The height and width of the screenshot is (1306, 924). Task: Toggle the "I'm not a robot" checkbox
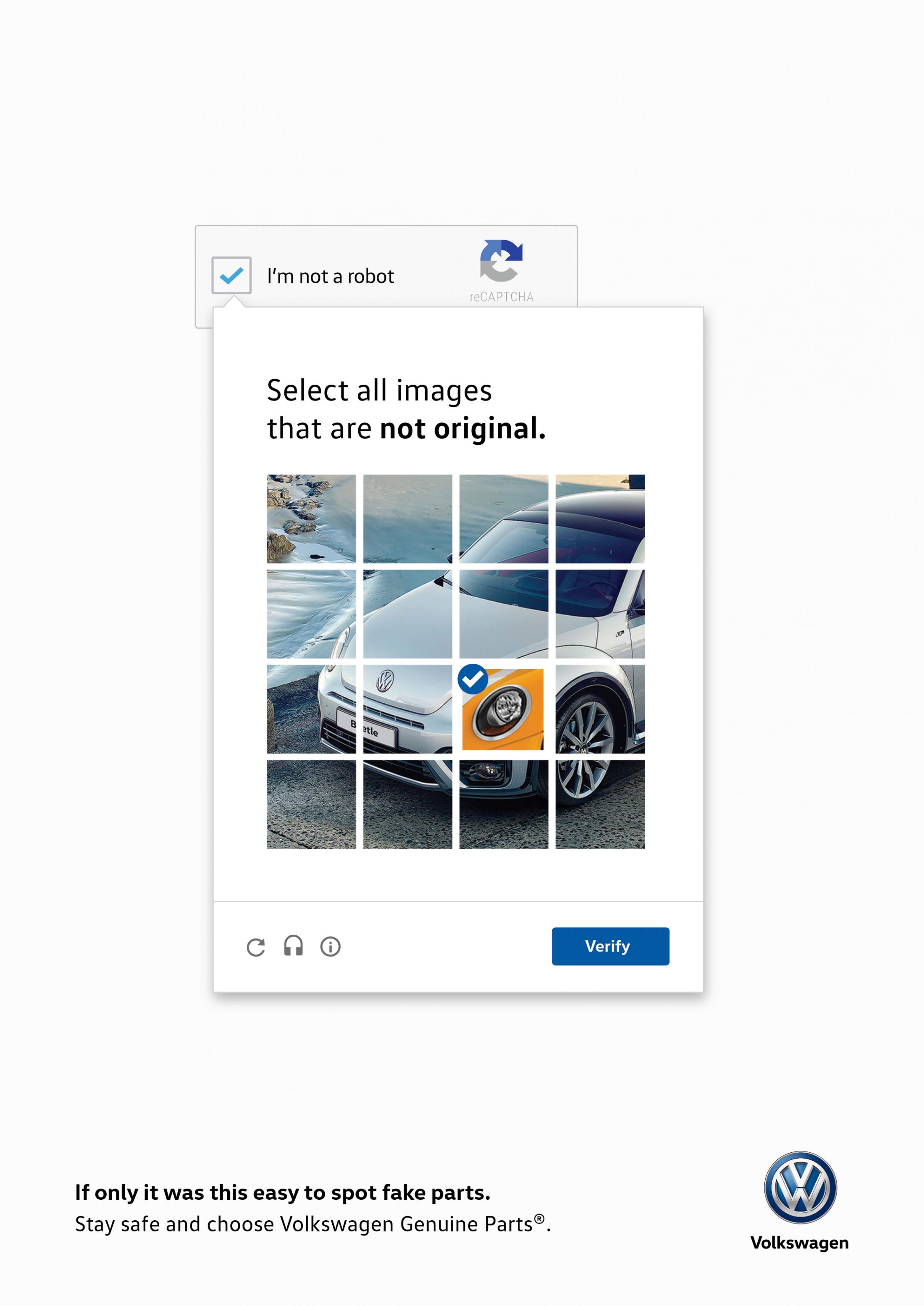point(231,275)
